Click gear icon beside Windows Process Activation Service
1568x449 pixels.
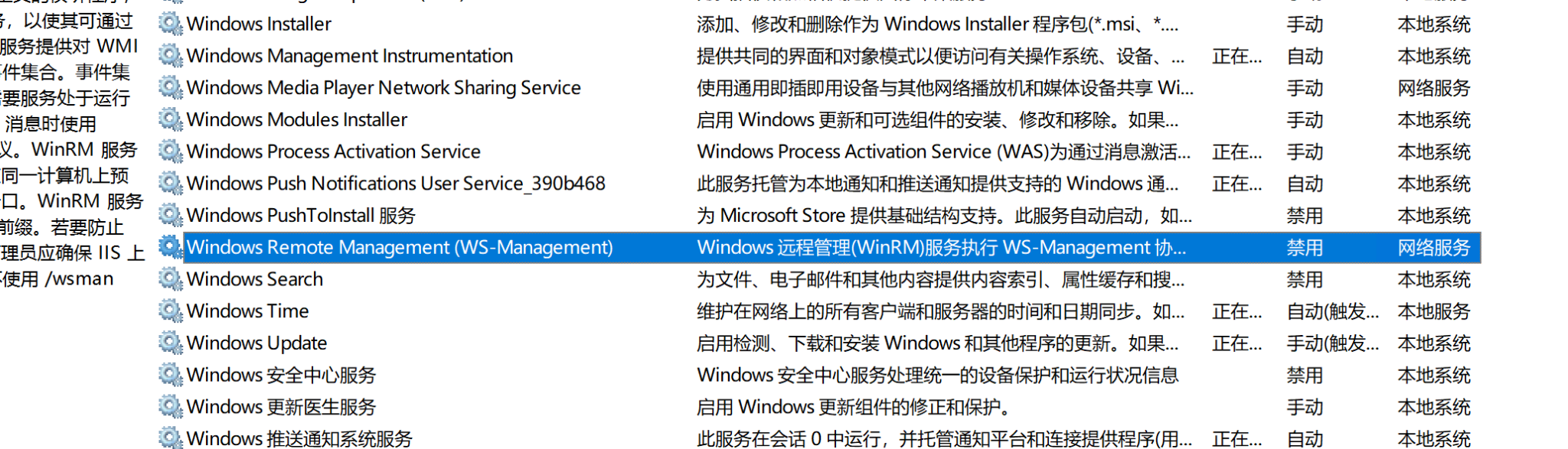170,151
